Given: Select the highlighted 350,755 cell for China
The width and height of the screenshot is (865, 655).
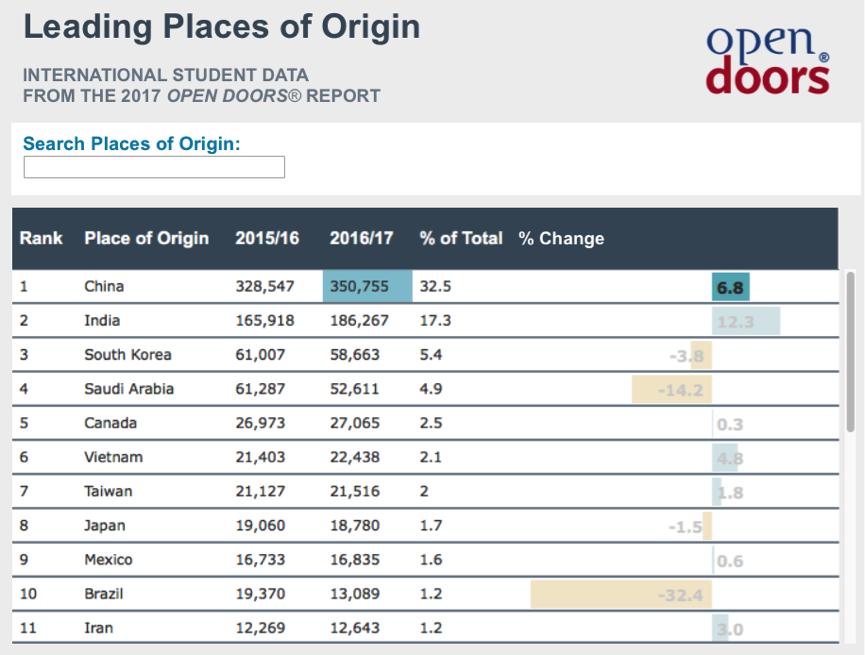Looking at the screenshot, I should (367, 286).
